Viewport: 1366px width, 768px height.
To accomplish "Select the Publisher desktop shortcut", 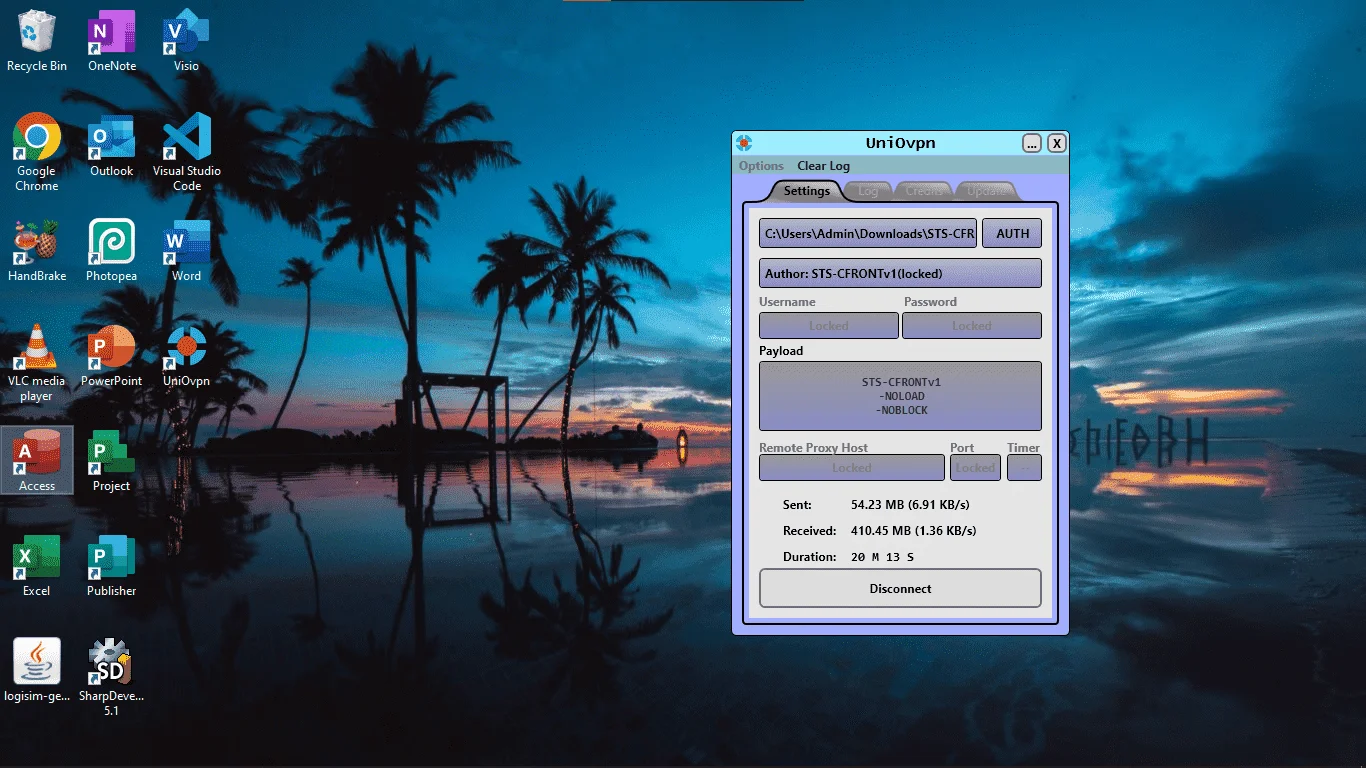I will tap(112, 566).
